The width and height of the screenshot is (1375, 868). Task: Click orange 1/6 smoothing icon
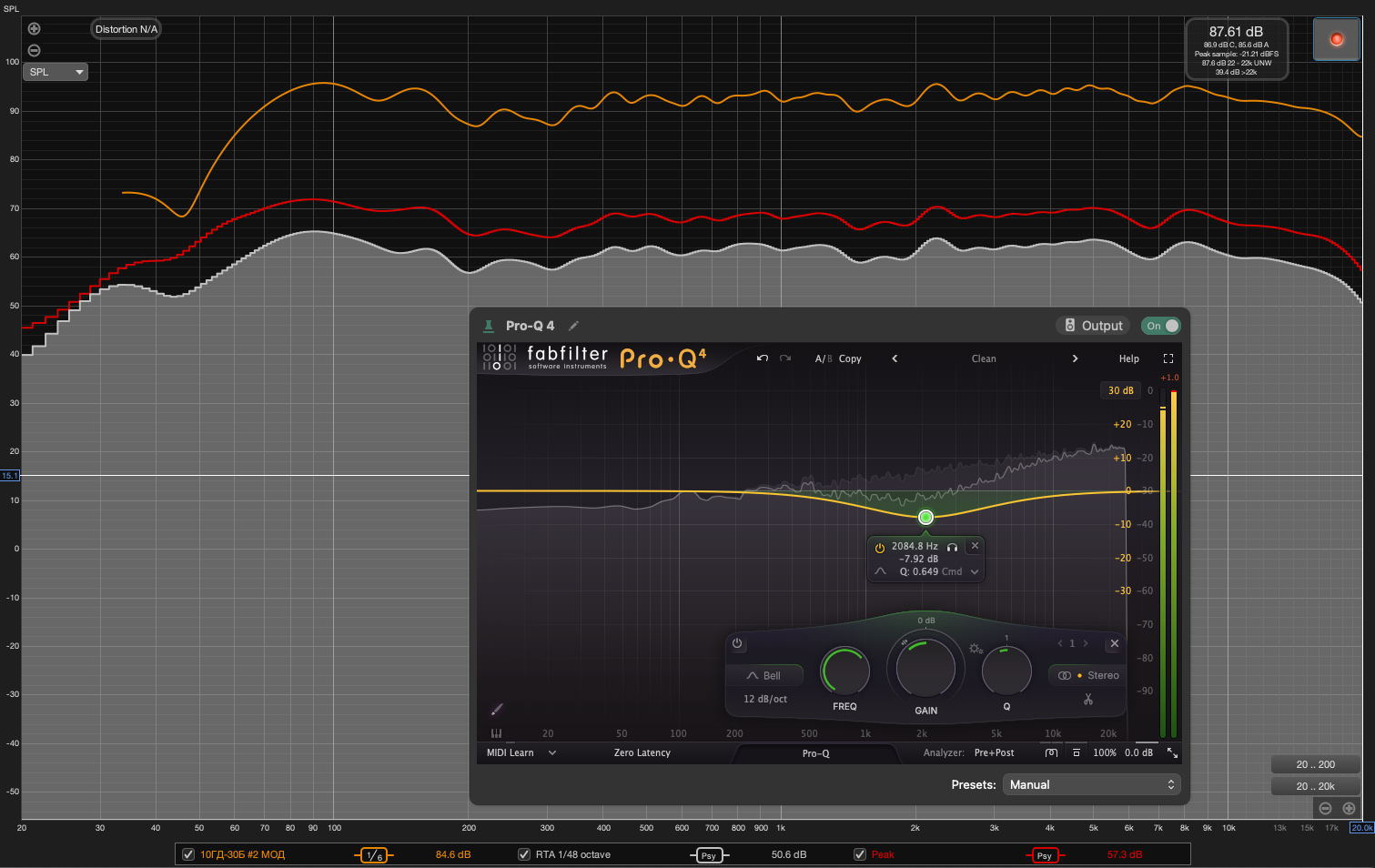374,855
